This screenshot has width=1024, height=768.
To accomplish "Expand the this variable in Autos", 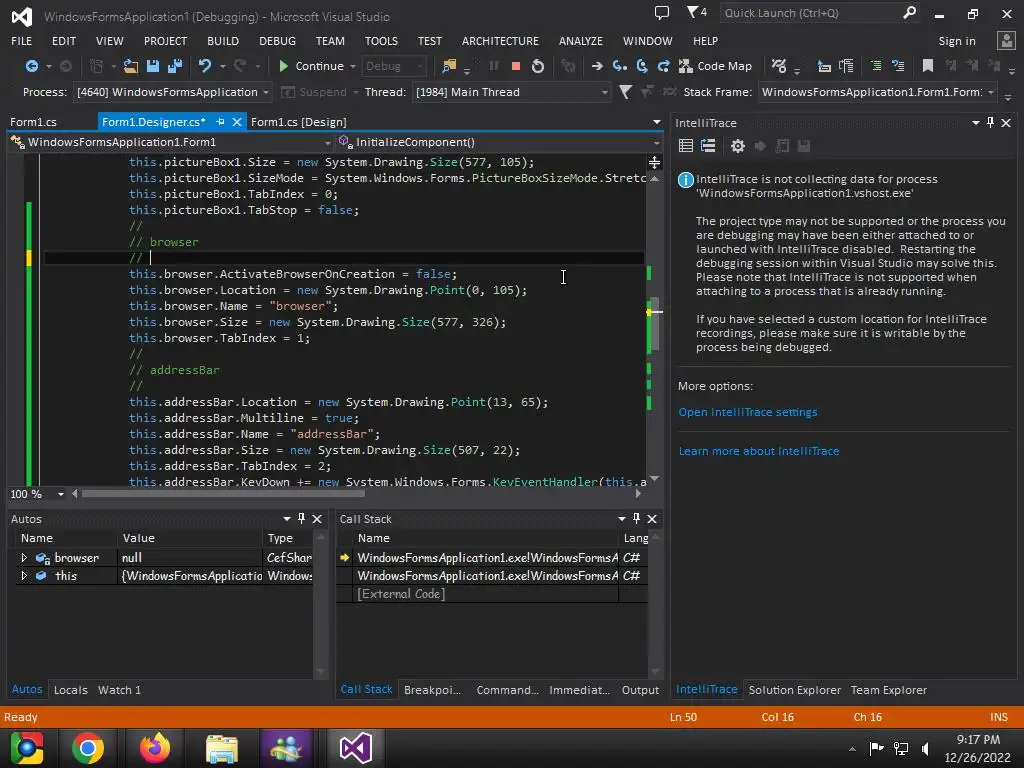I will tap(24, 575).
